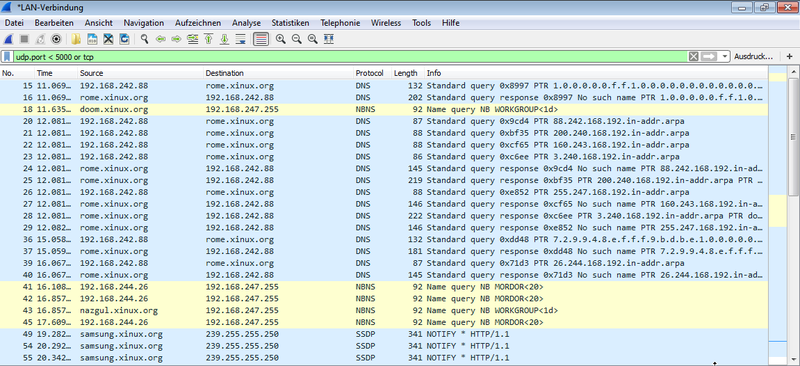
Task: Reload the capture file
Action: (x=124, y=39)
